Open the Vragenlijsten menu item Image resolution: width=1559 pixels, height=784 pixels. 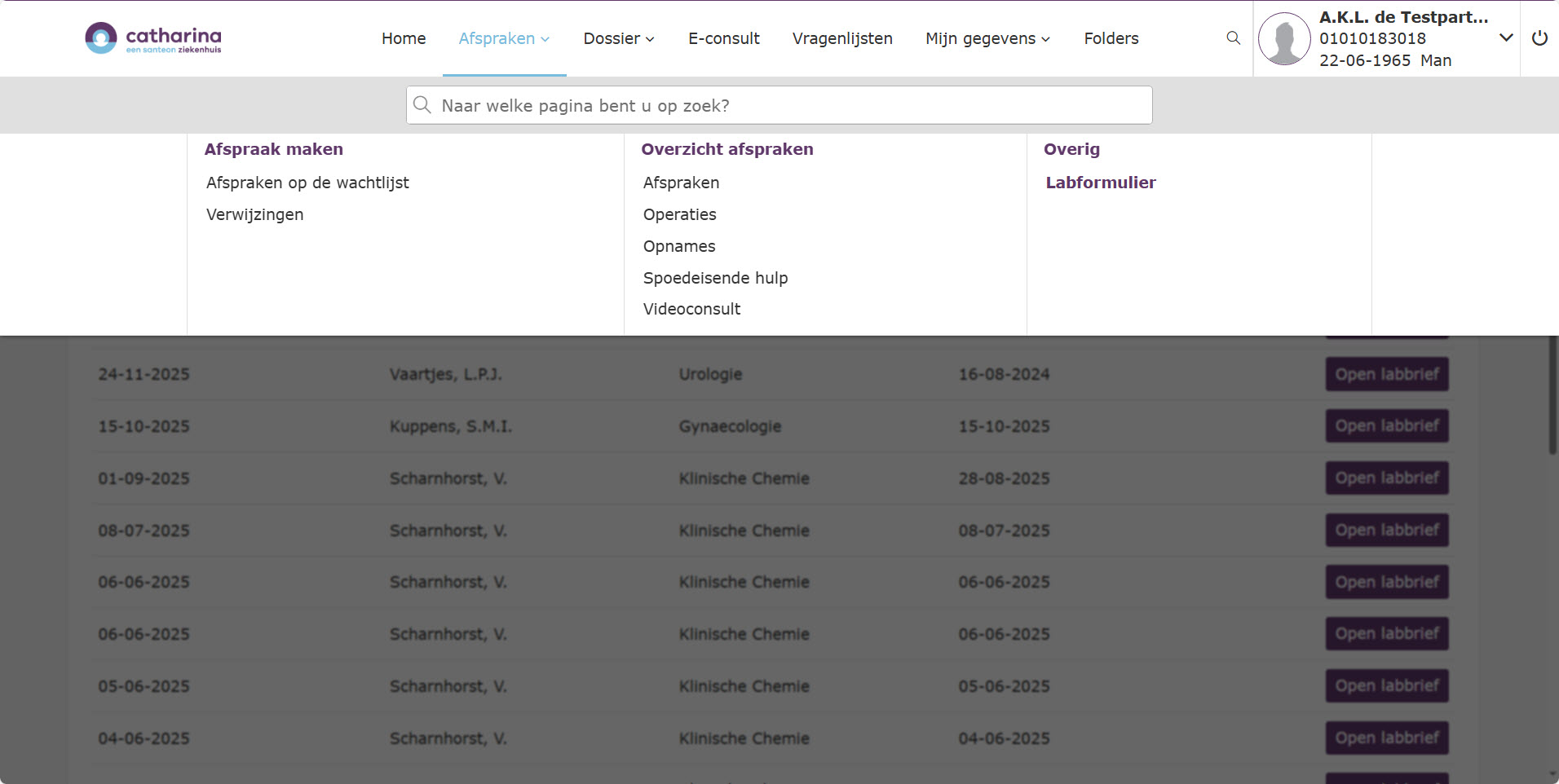[x=842, y=38]
